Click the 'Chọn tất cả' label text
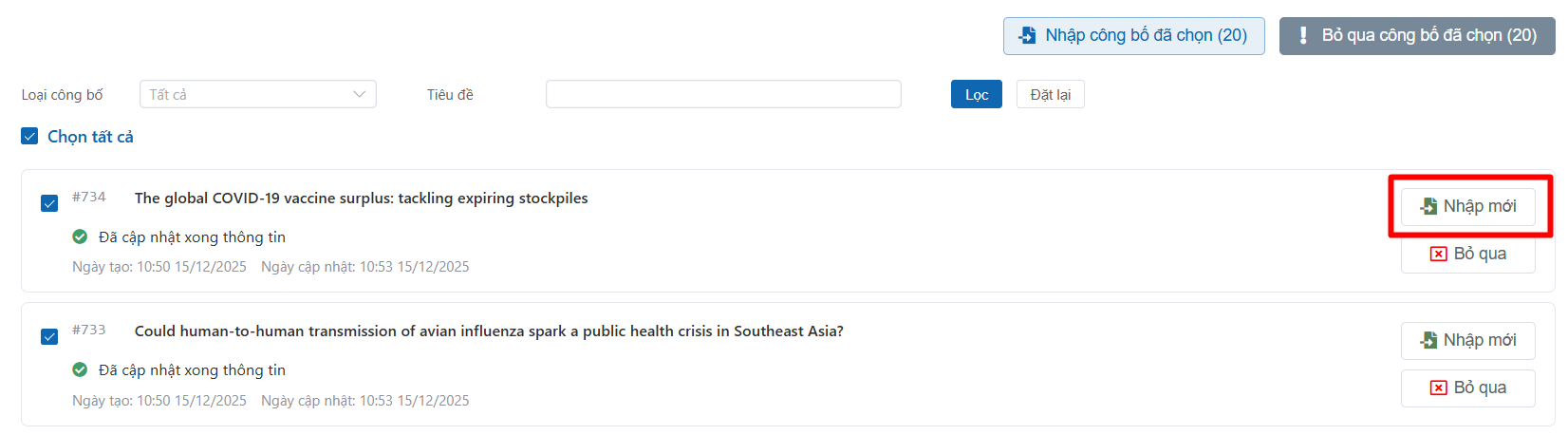 [90, 137]
